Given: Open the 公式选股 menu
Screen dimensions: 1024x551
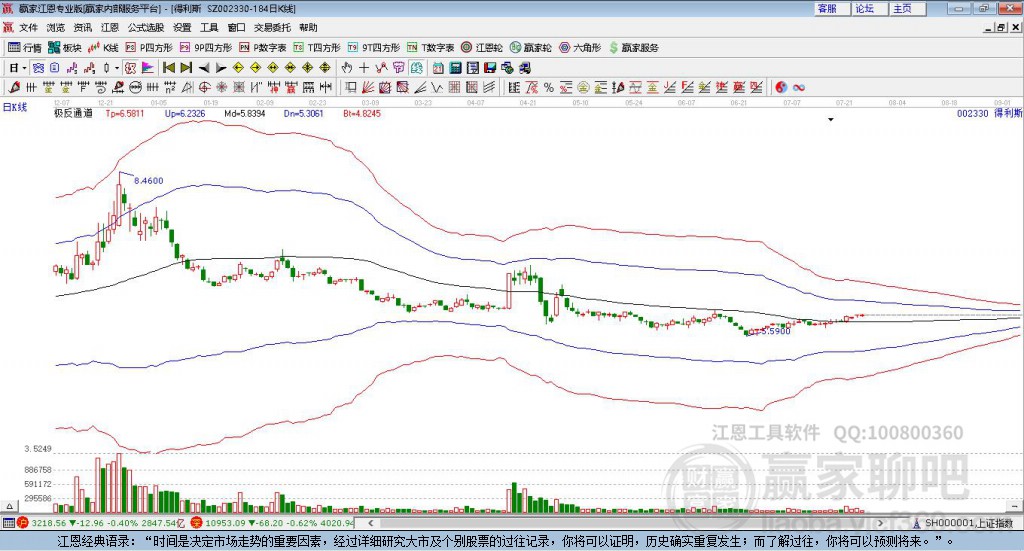Looking at the screenshot, I should [x=146, y=27].
